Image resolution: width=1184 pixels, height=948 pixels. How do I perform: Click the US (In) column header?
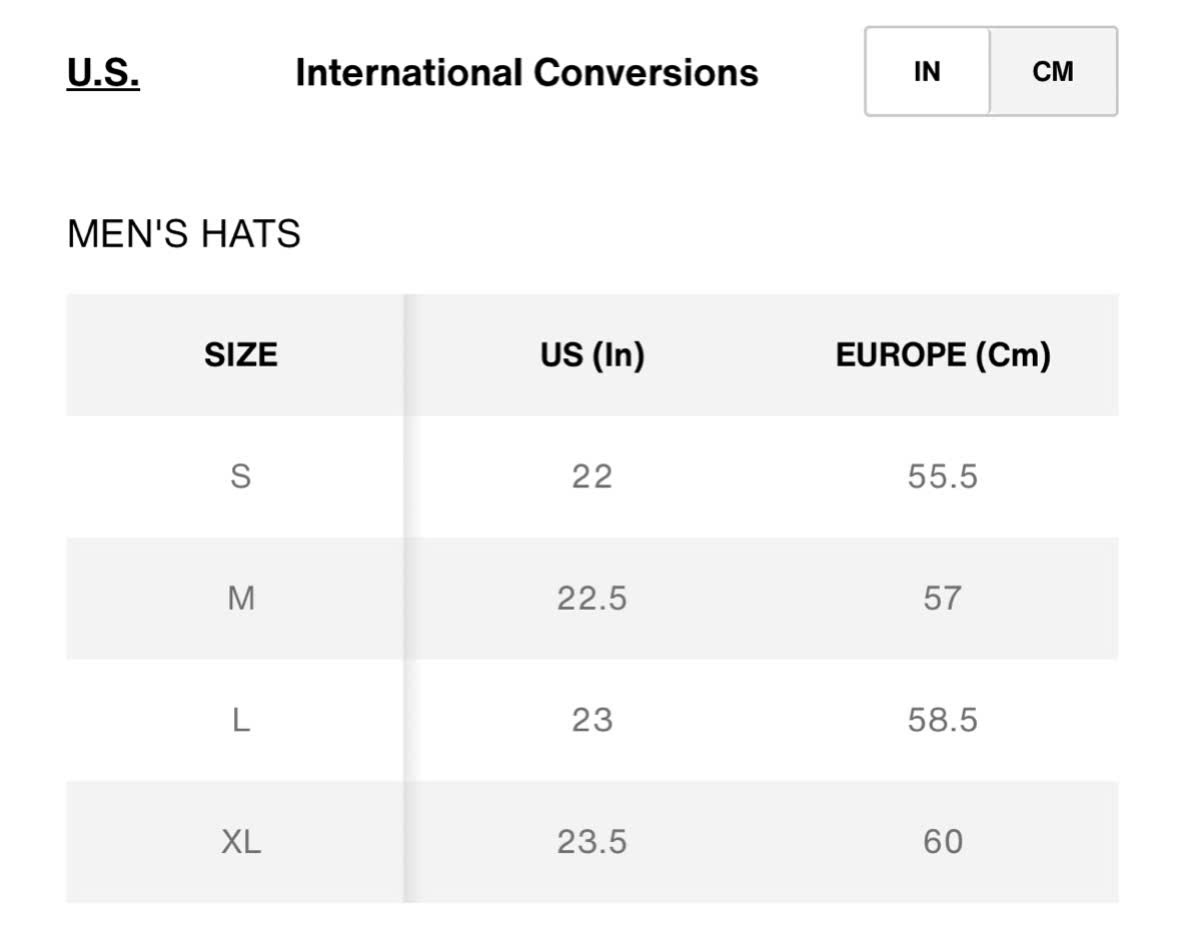click(x=592, y=355)
